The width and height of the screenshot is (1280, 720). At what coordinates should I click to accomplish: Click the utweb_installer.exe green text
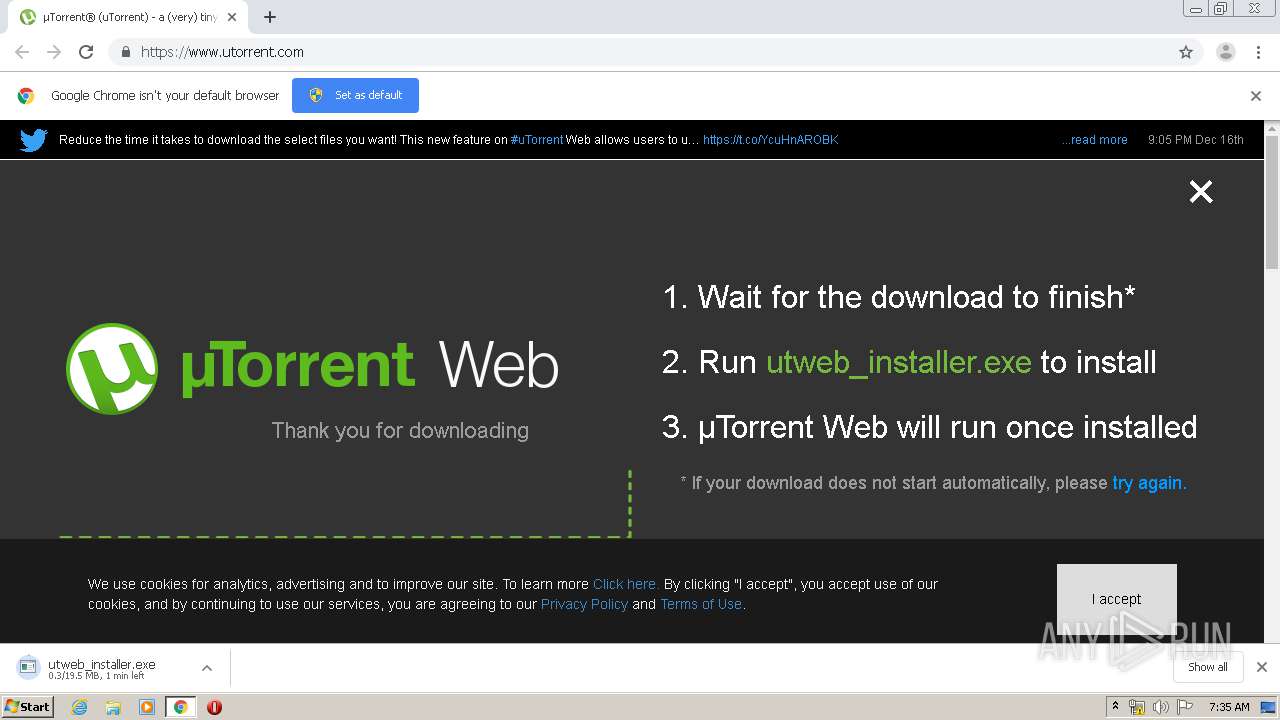[898, 362]
